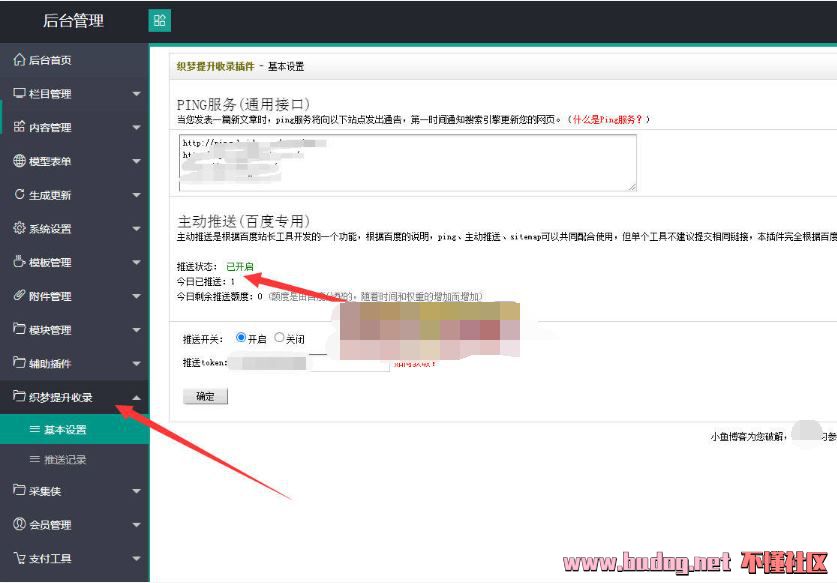Select 内容管理 menu label
The image size is (837, 583).
coord(50,128)
